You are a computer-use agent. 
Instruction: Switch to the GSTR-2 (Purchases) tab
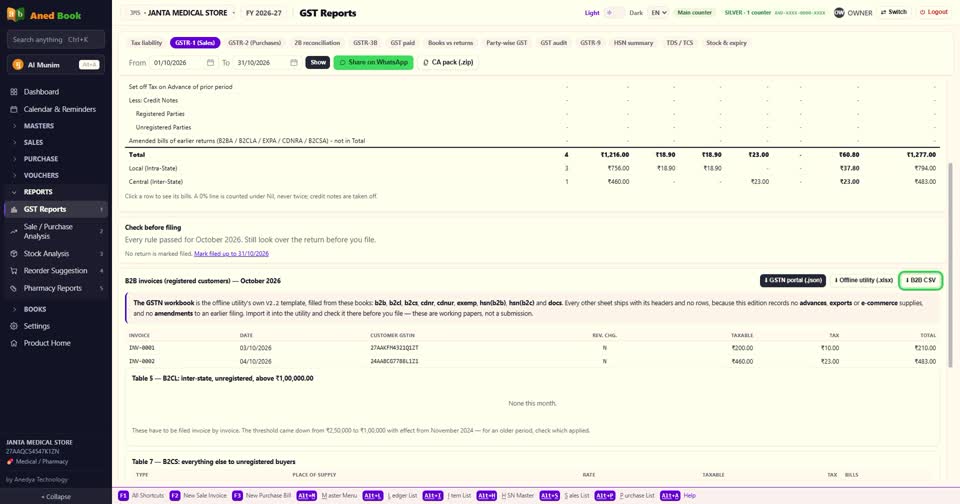coord(255,43)
